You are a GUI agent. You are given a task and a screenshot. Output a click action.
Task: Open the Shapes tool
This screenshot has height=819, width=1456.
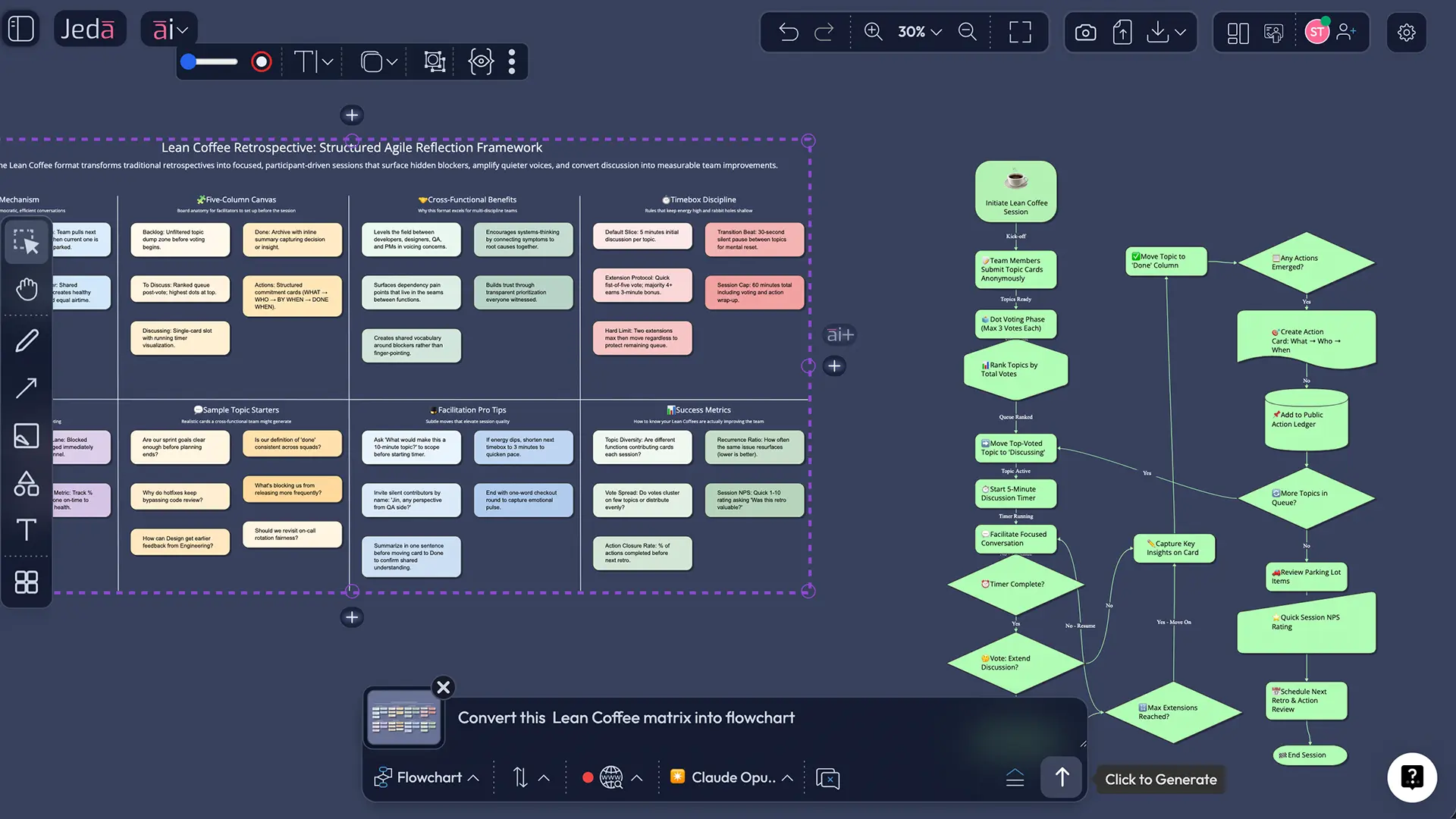click(27, 483)
